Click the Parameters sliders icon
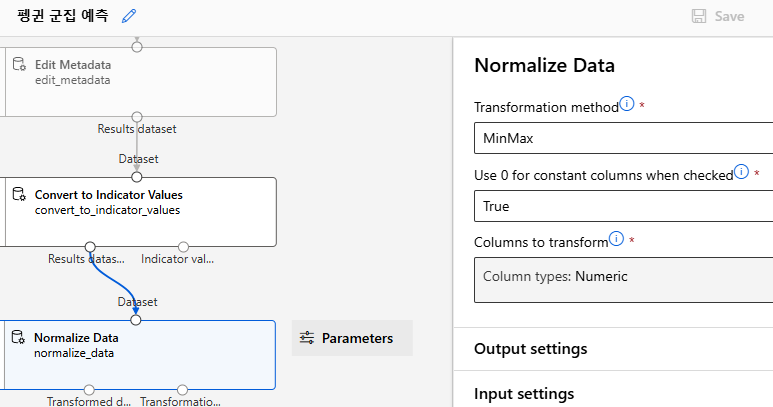Viewport: 773px width, 407px height. (307, 338)
